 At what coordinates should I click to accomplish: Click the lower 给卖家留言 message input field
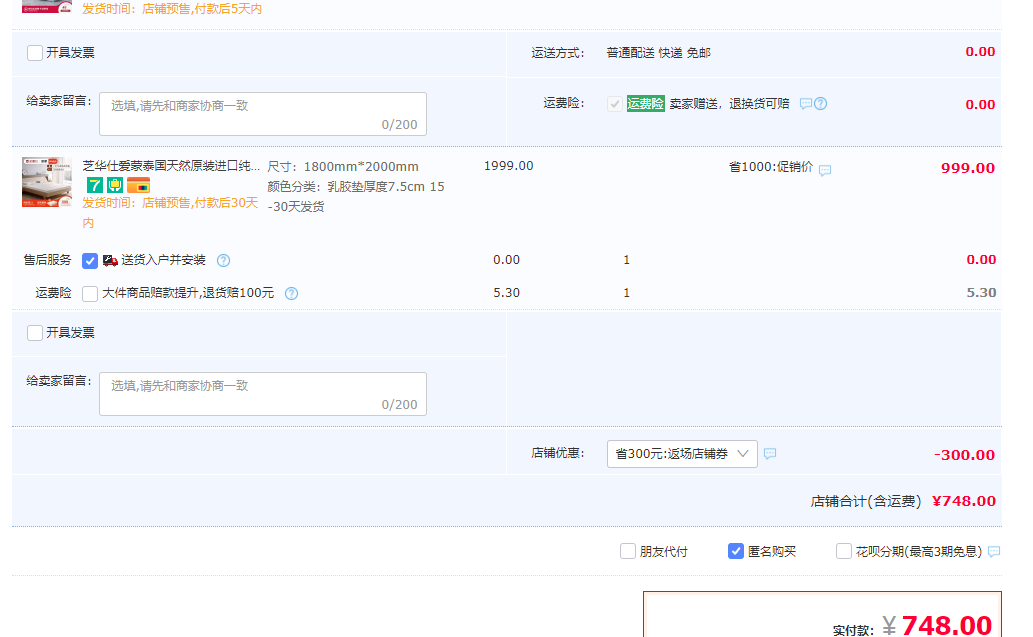[263, 394]
